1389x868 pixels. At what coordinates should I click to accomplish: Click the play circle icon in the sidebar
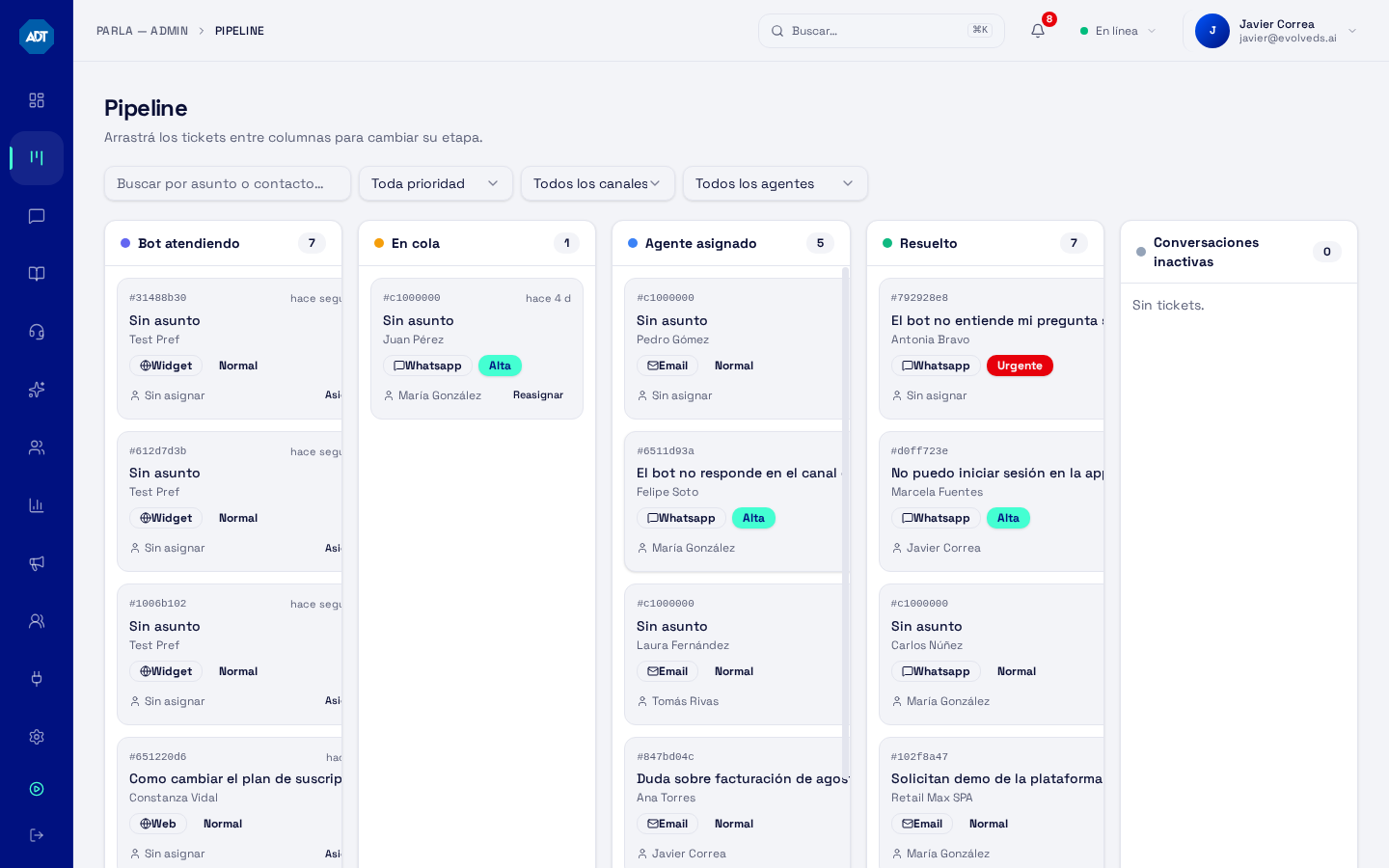pyautogui.click(x=37, y=789)
